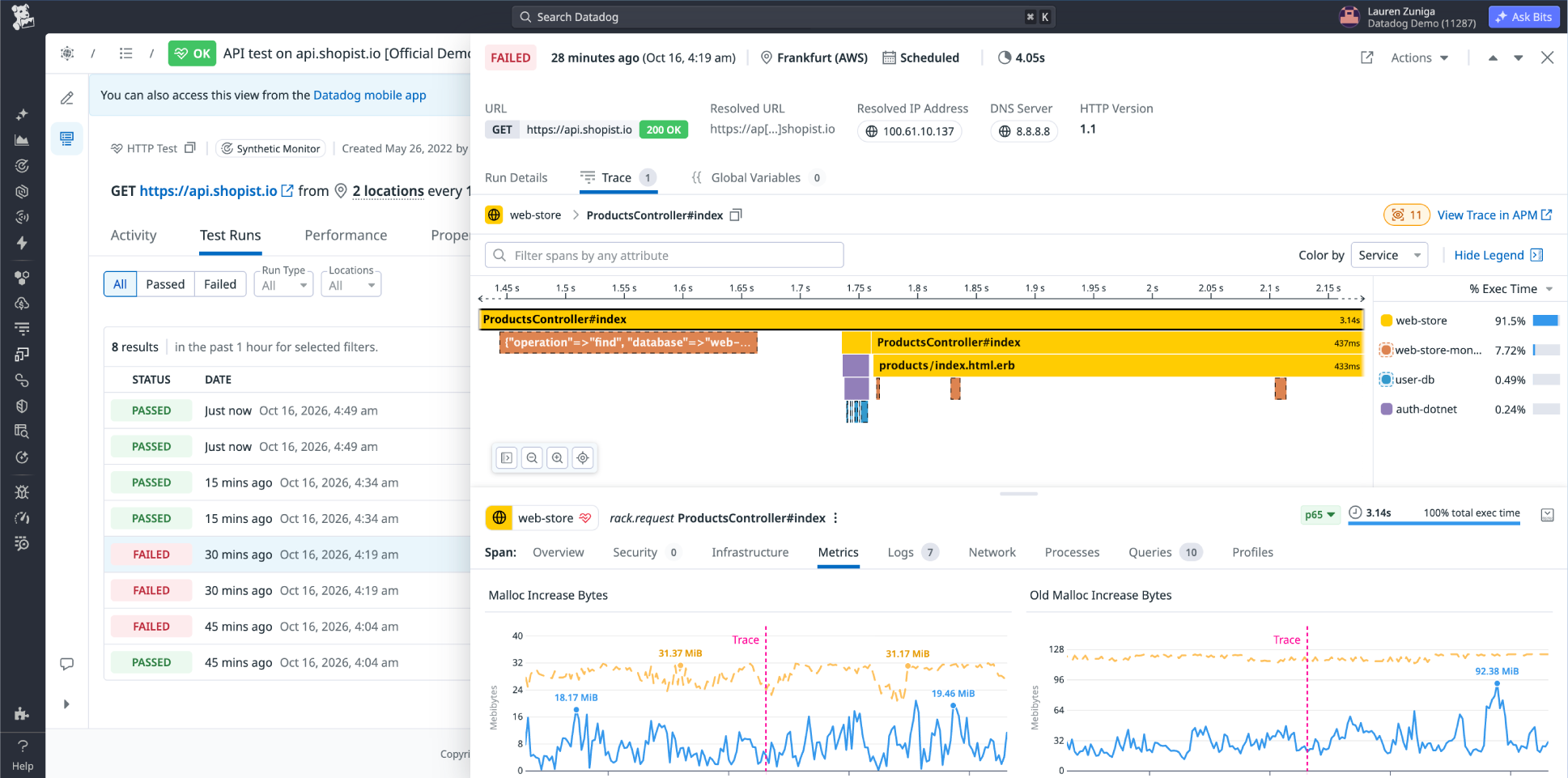
Task: Select the products/index.html.erb span bar
Action: (x=1117, y=366)
